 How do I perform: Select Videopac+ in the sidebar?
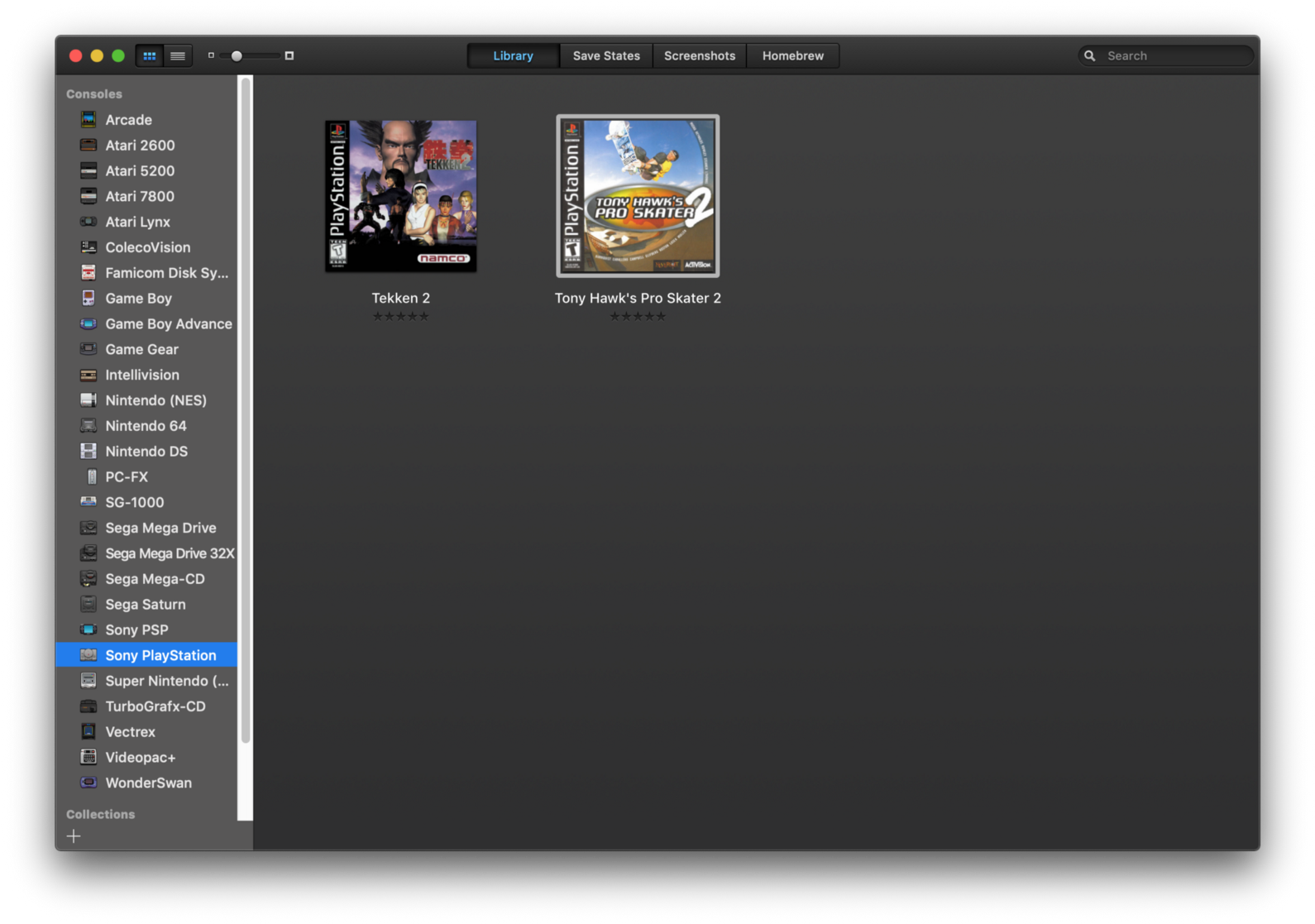146,758
